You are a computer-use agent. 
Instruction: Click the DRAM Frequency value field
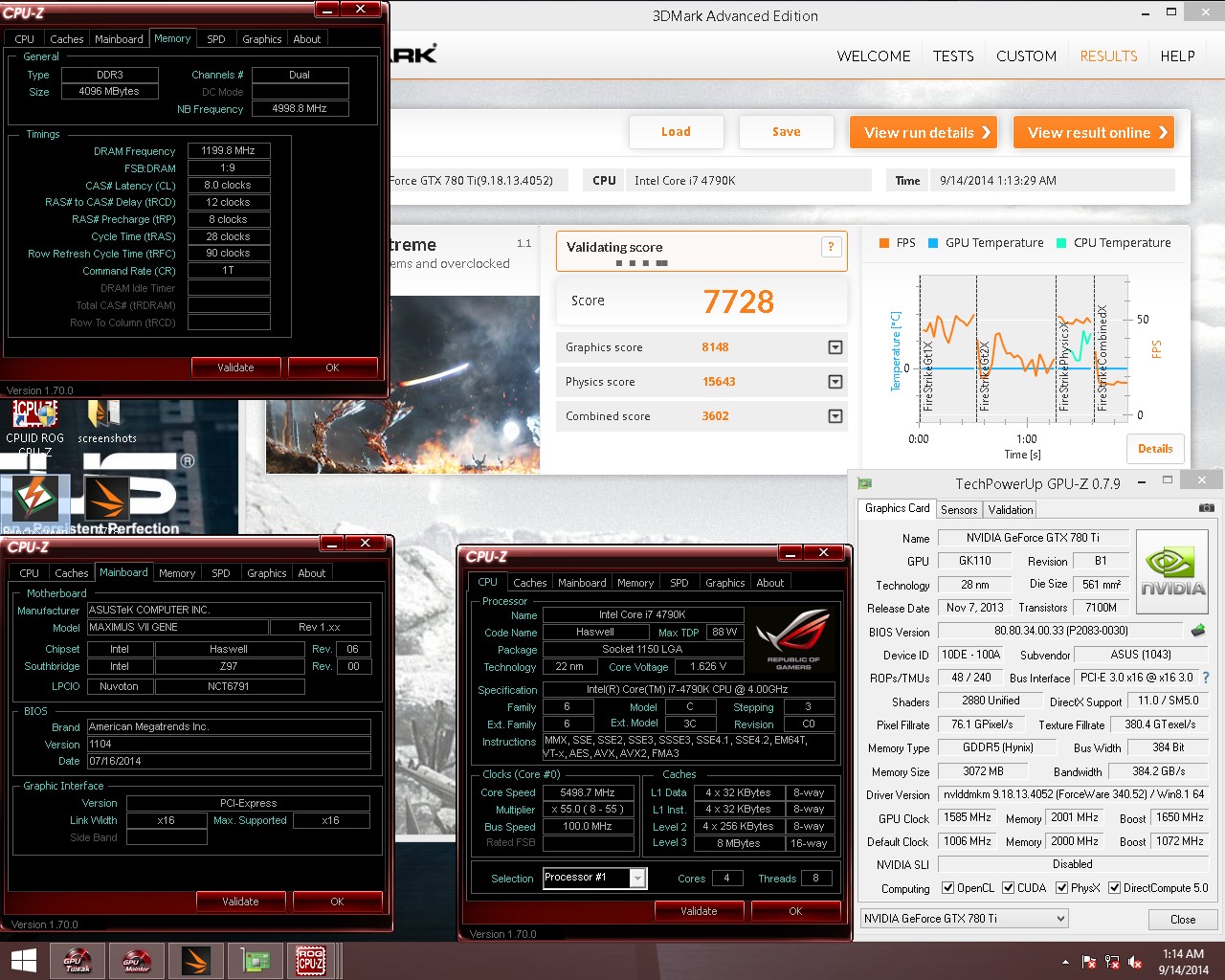point(229,151)
